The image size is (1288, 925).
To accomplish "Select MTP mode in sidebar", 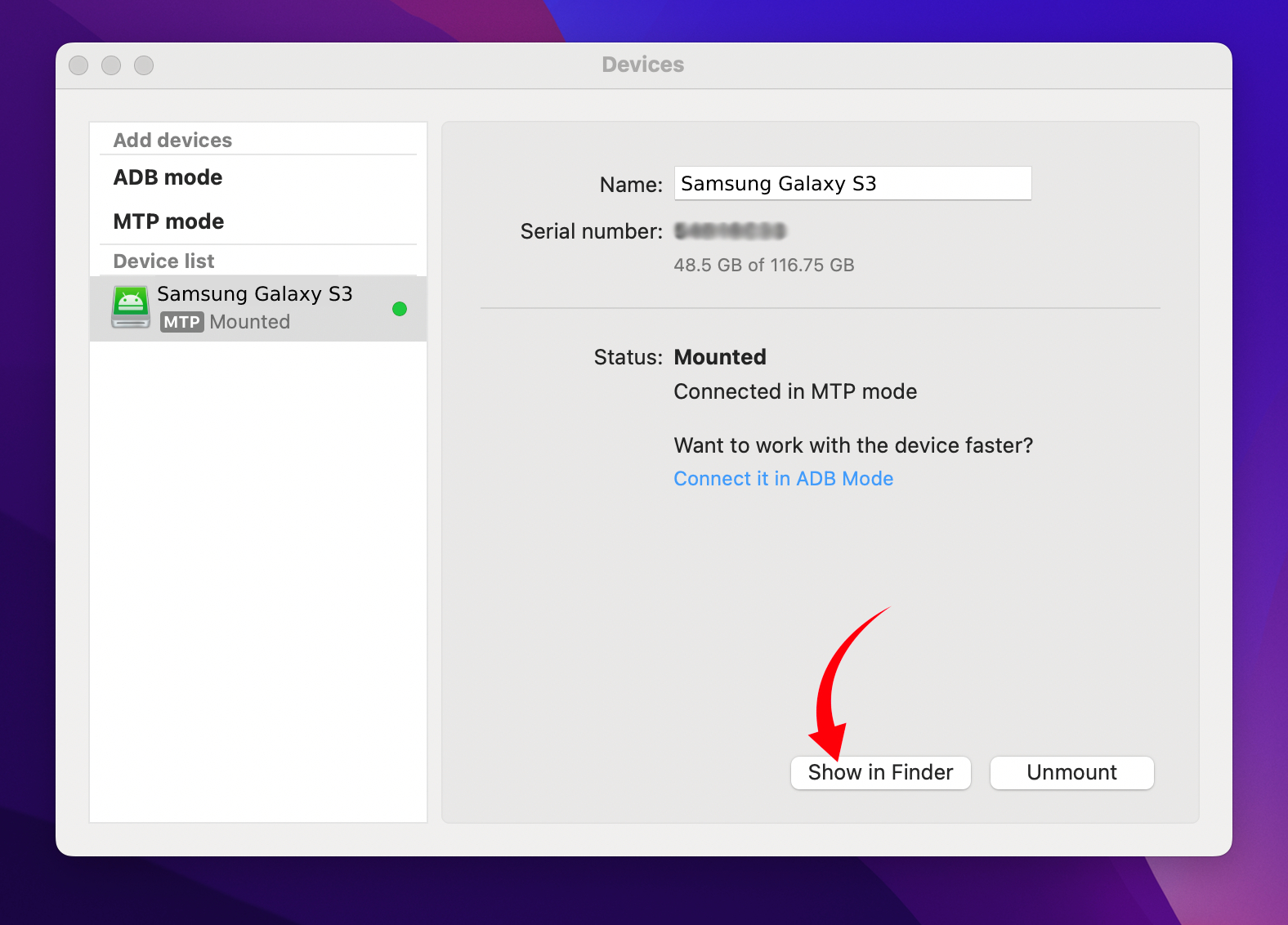I will coord(168,221).
